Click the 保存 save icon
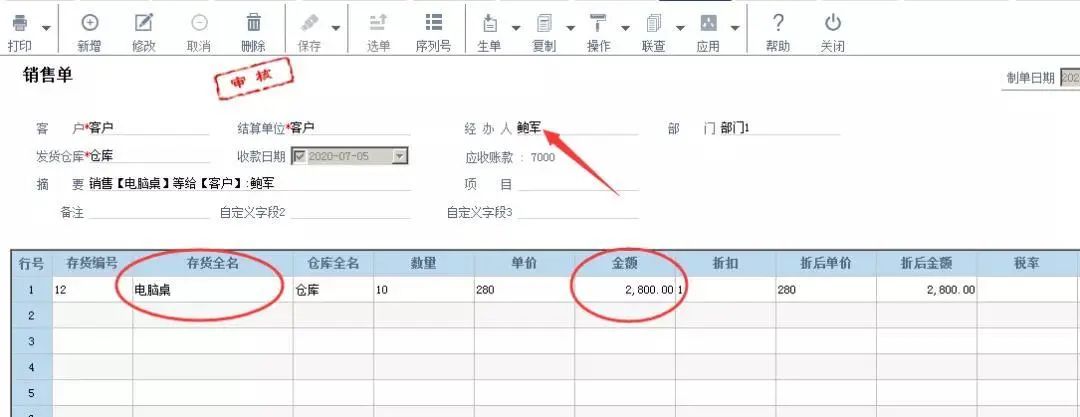This screenshot has width=1080, height=417. point(309,23)
